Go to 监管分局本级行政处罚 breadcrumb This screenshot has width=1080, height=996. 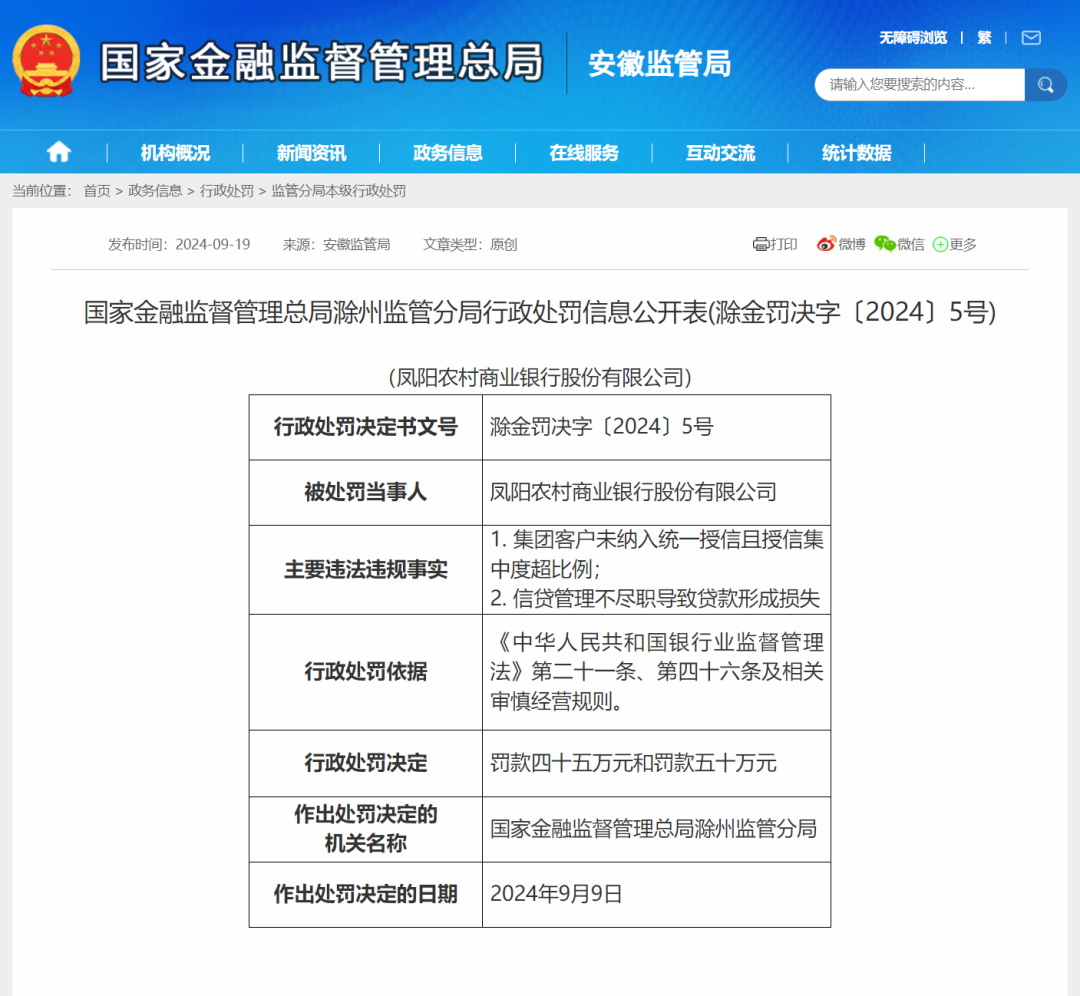click(x=338, y=191)
